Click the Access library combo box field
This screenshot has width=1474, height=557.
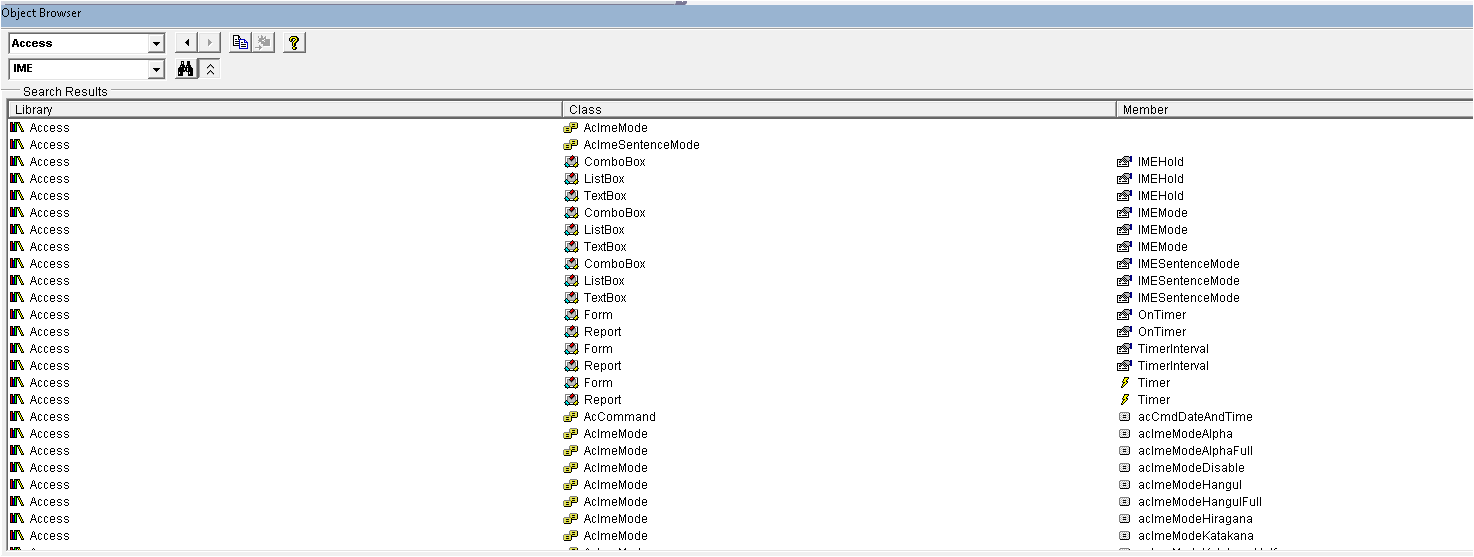(78, 43)
